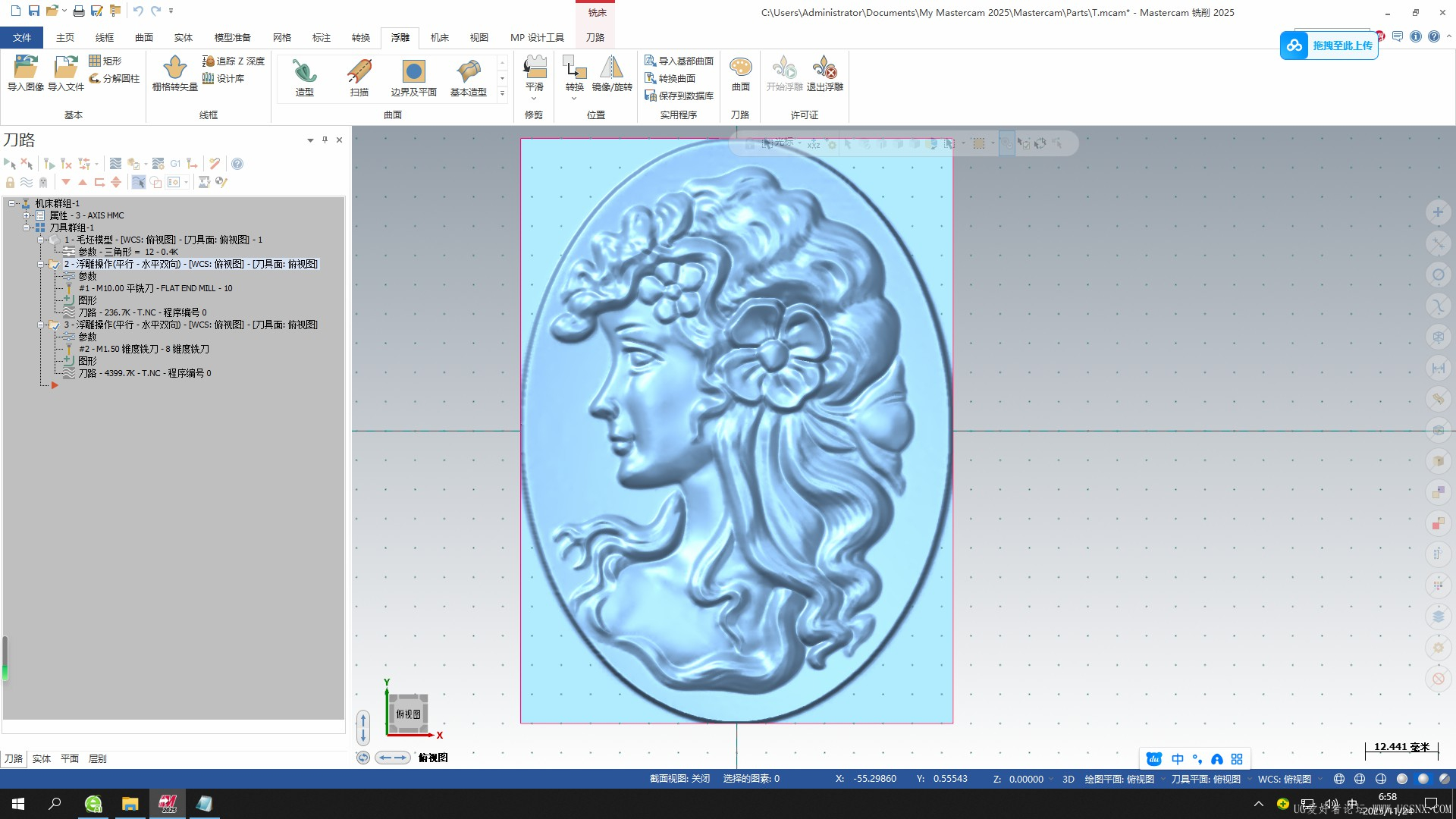Click the toolpath help question-mark icon
This screenshot has width=1456, height=819.
237,164
